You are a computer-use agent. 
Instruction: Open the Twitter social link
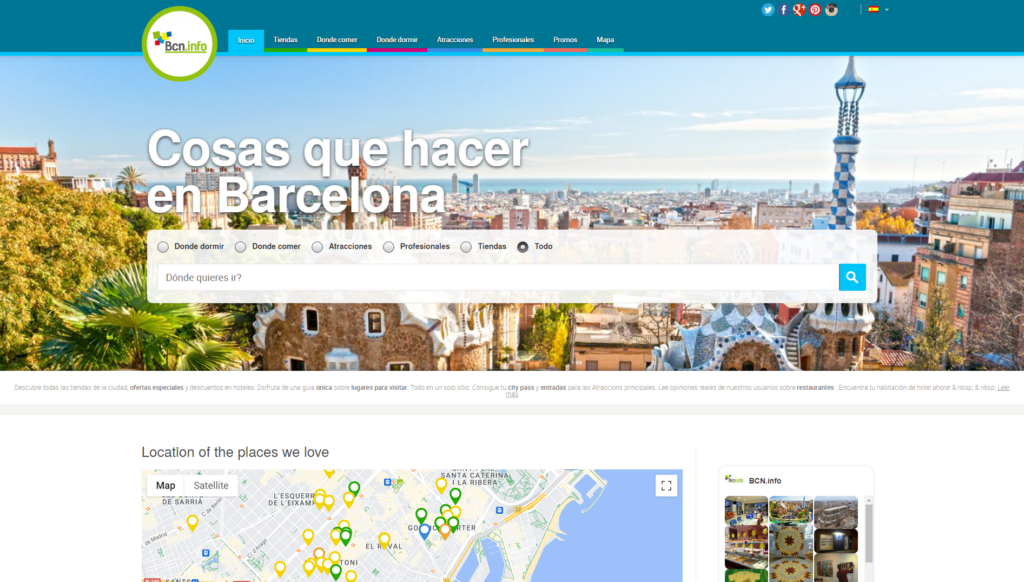[767, 10]
